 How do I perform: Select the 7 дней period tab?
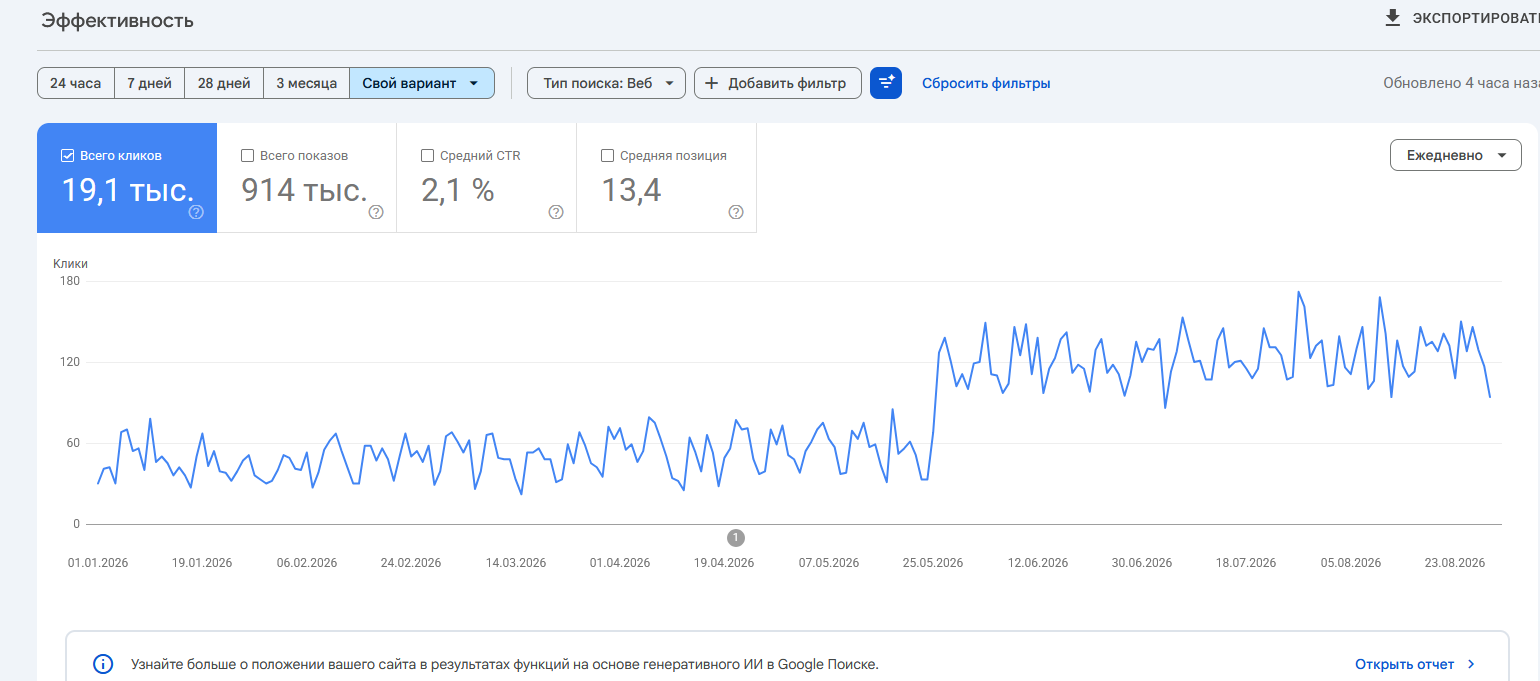coord(149,83)
